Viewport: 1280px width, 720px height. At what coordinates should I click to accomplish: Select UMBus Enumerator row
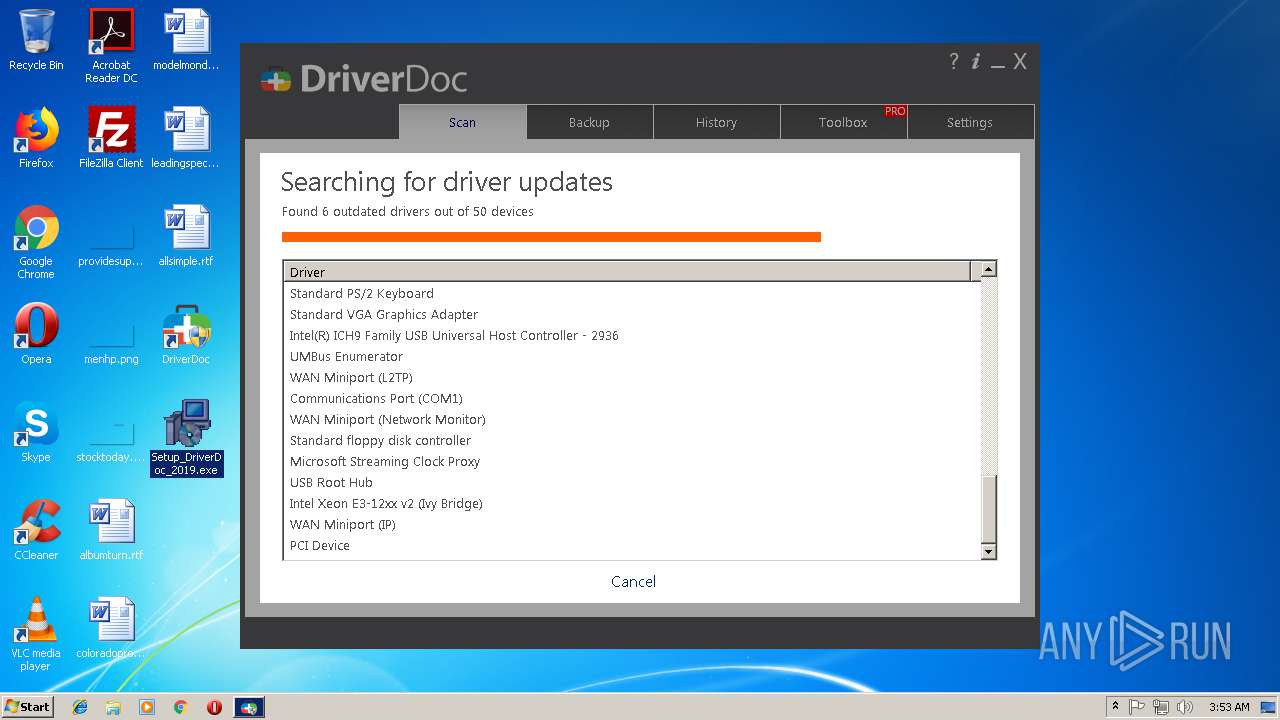coord(631,356)
